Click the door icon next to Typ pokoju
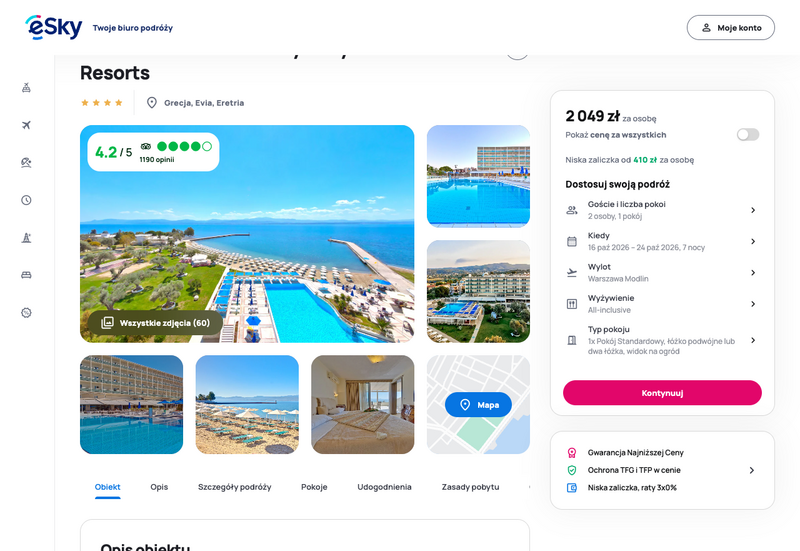800x551 pixels. click(x=572, y=340)
